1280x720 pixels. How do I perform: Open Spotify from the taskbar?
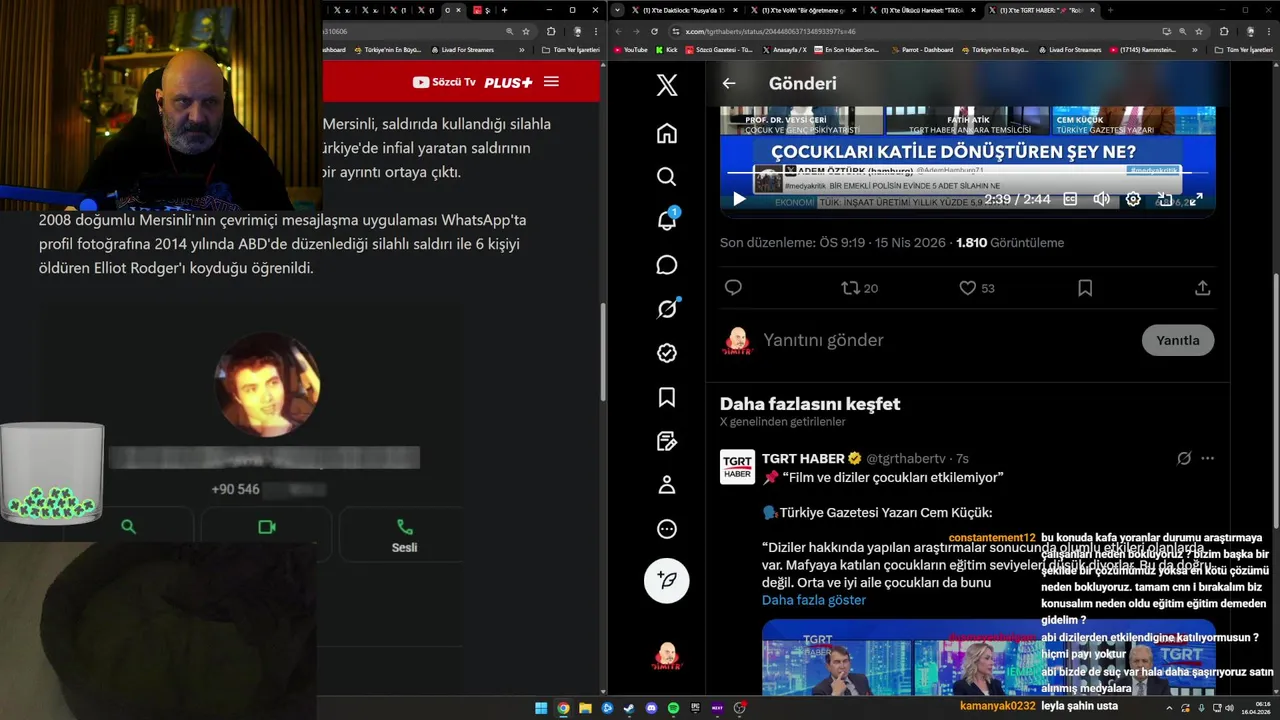pos(673,708)
